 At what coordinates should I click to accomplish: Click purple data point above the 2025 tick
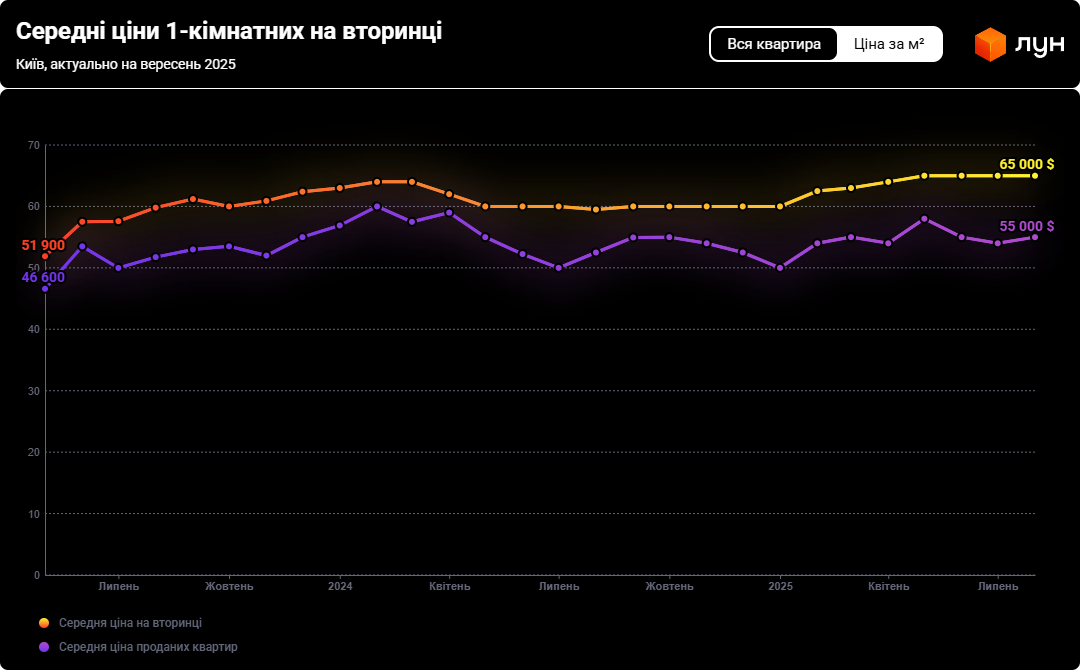coord(780,268)
